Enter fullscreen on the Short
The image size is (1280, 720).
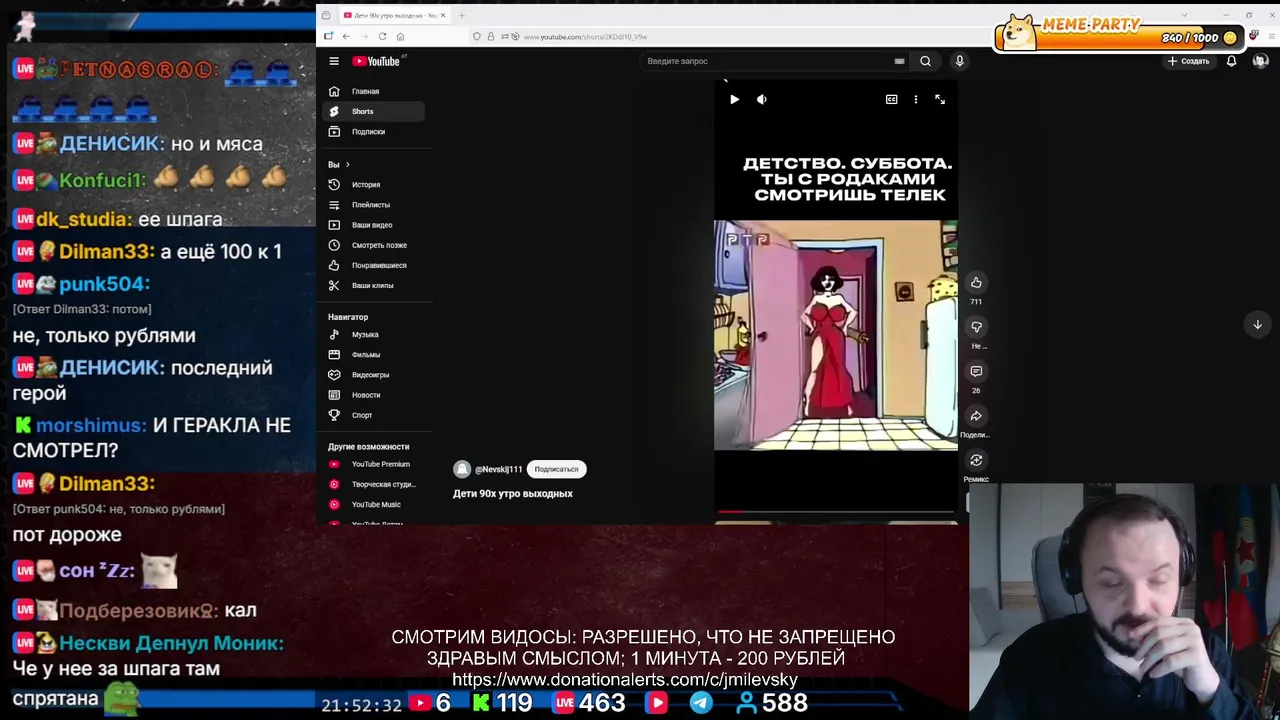coord(940,99)
